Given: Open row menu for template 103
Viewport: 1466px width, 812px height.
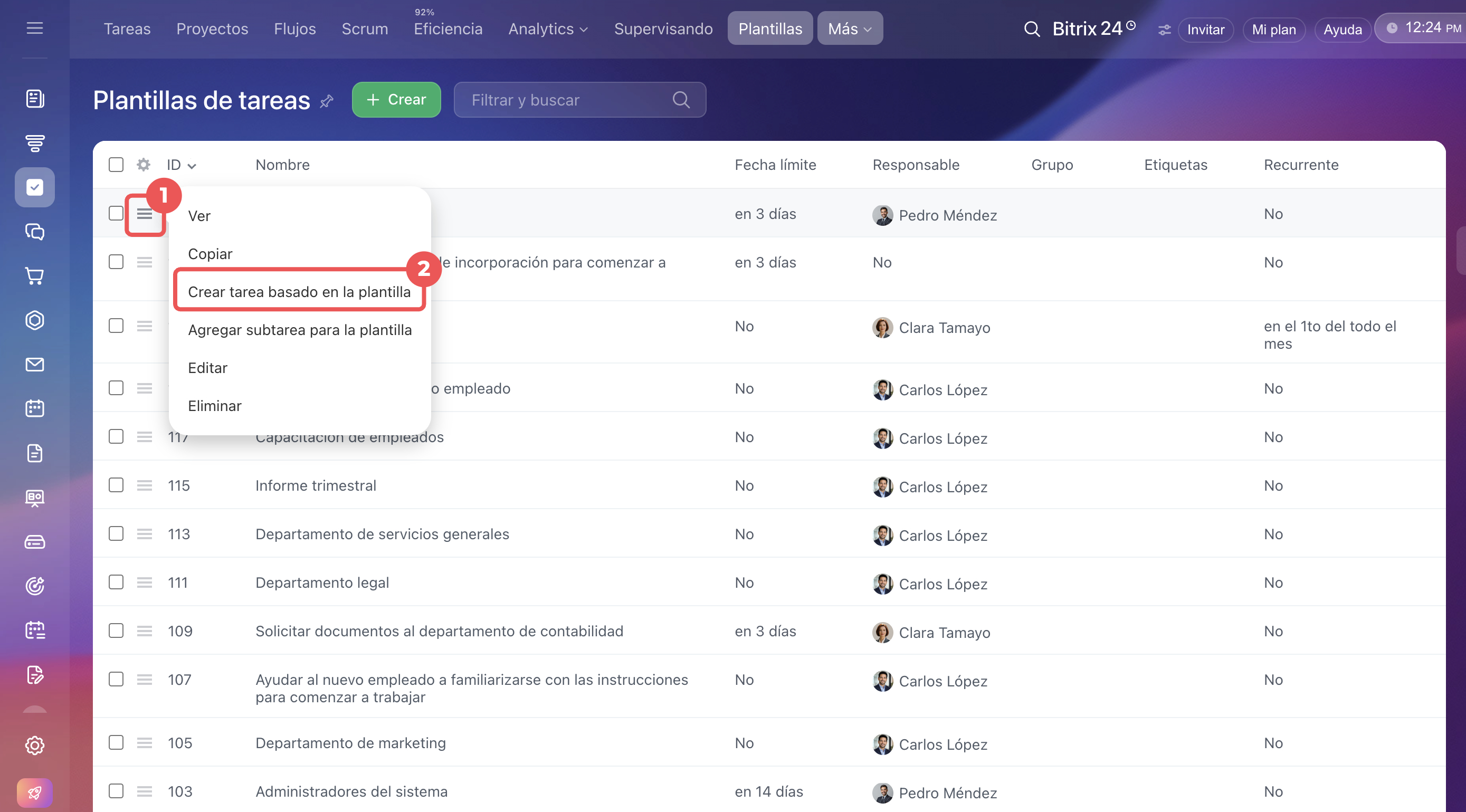Looking at the screenshot, I should click(x=145, y=791).
